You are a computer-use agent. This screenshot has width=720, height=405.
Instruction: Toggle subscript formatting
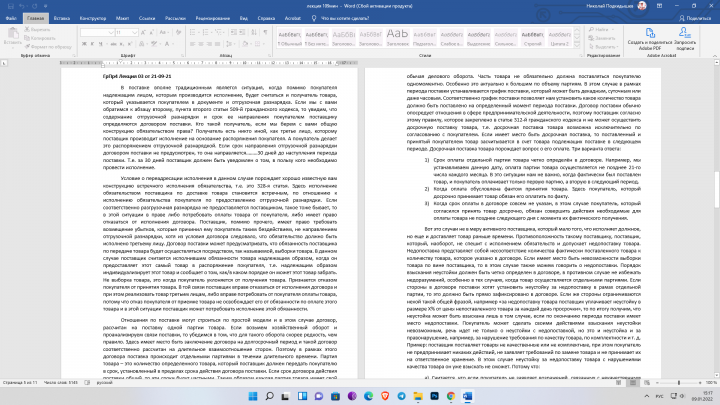(x=122, y=44)
